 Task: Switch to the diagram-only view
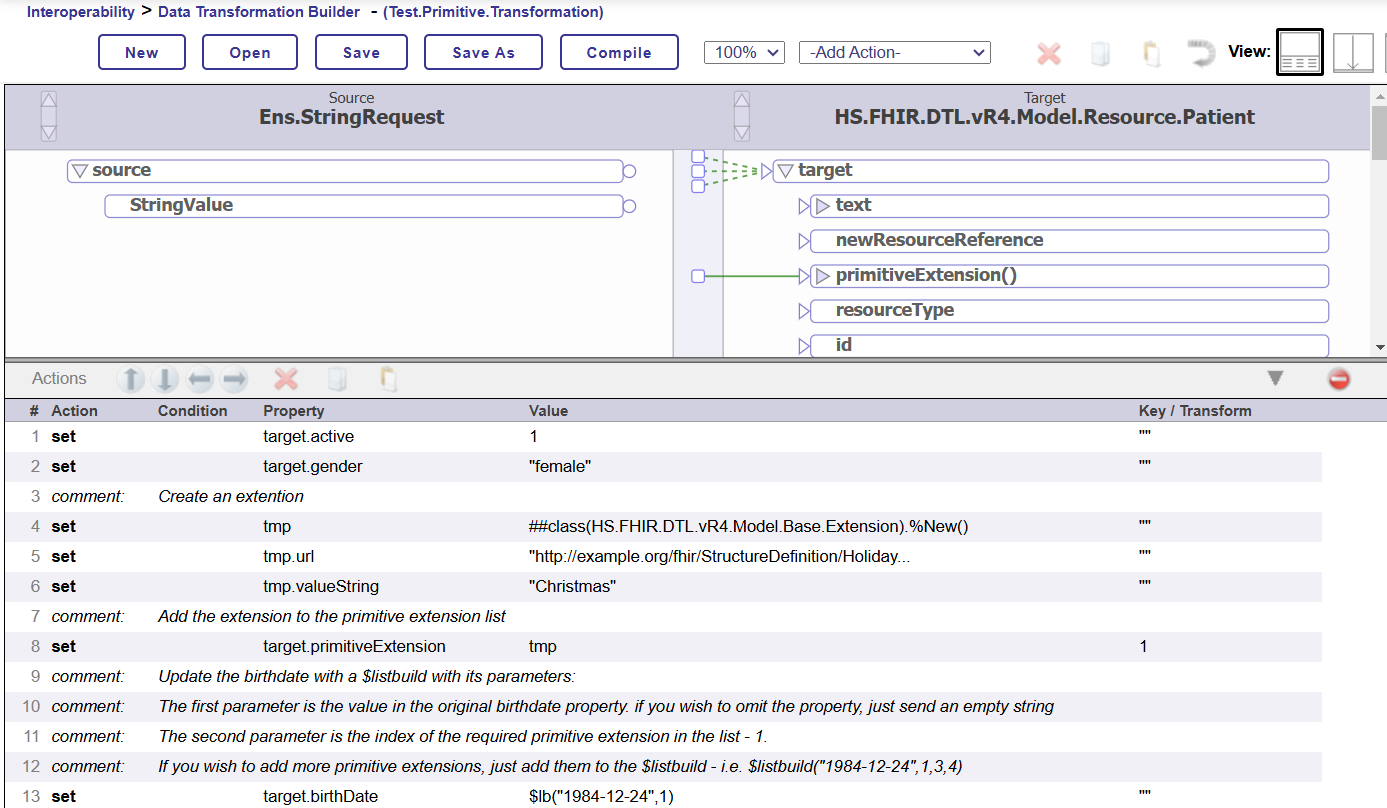click(1352, 53)
